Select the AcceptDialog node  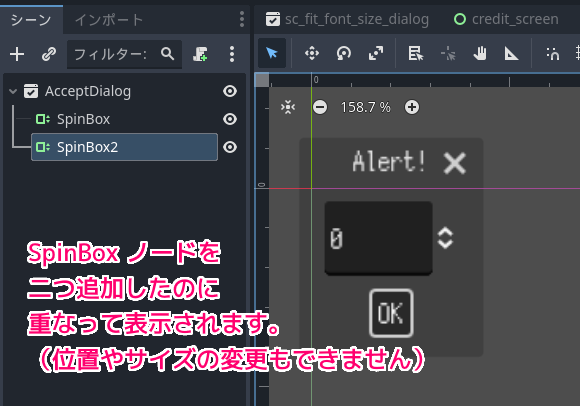tap(88, 91)
